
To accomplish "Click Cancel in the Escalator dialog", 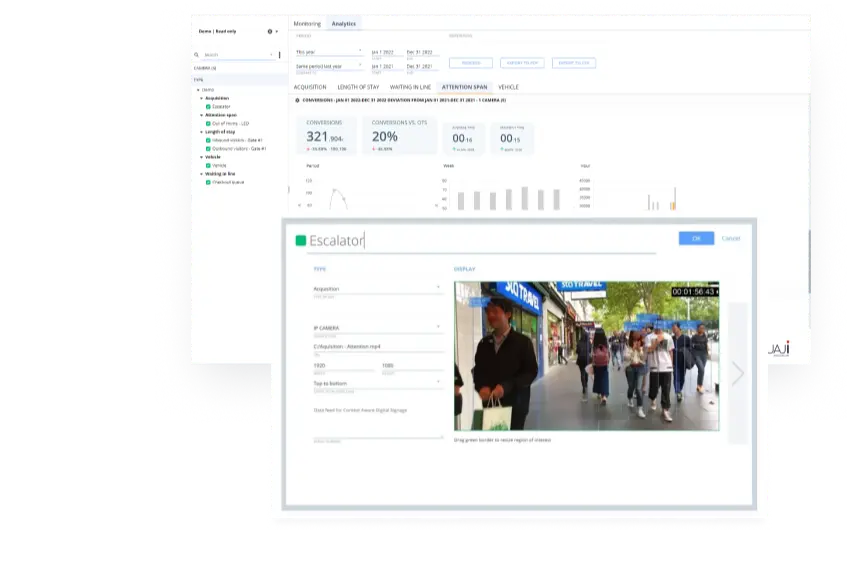I will coord(731,238).
